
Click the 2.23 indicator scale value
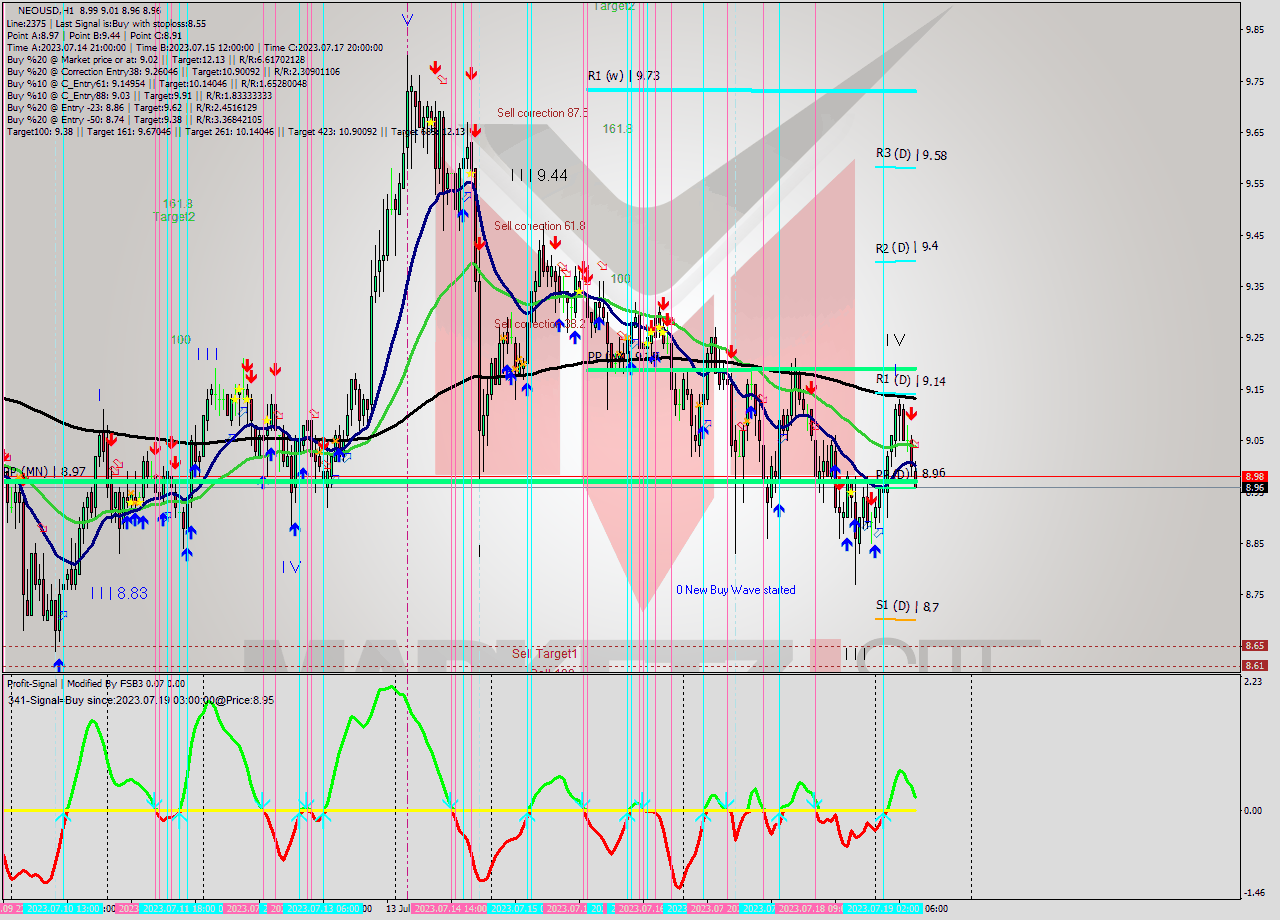(1255, 682)
